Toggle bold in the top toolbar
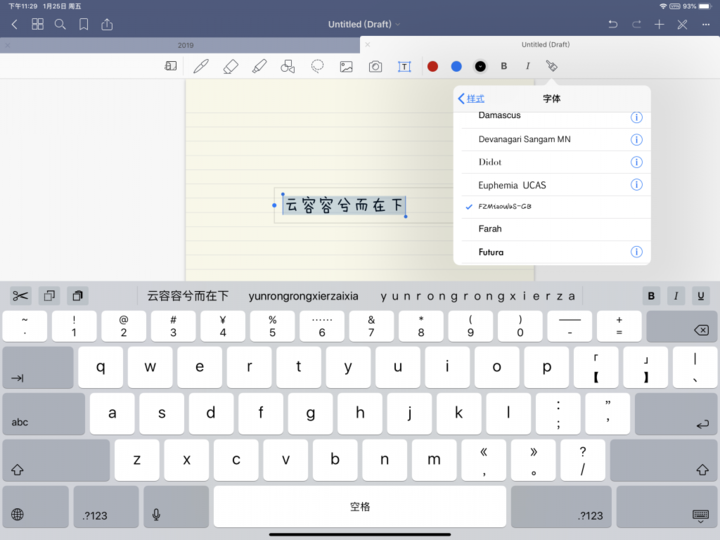720x540 pixels. pos(504,66)
